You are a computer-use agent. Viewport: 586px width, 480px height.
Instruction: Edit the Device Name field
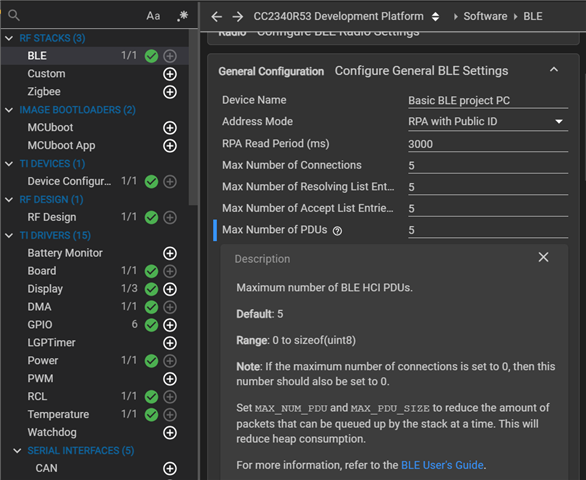pos(488,101)
